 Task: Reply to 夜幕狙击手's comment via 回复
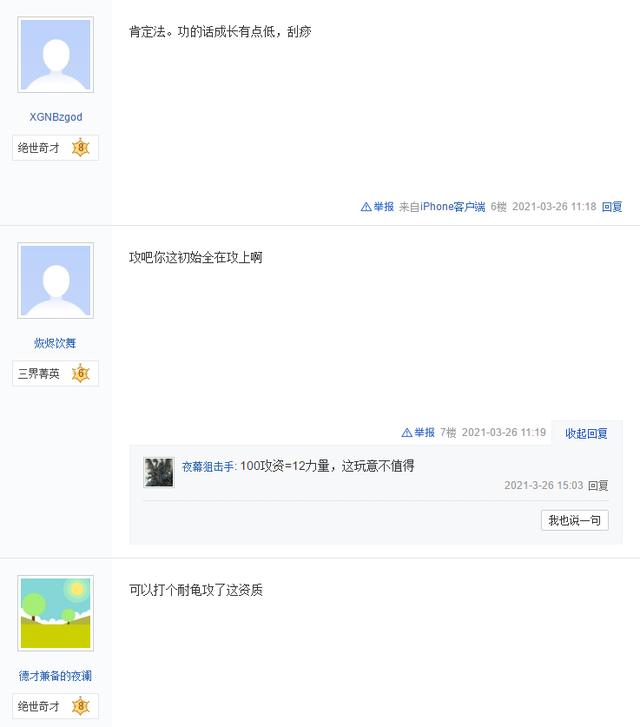[x=598, y=486]
